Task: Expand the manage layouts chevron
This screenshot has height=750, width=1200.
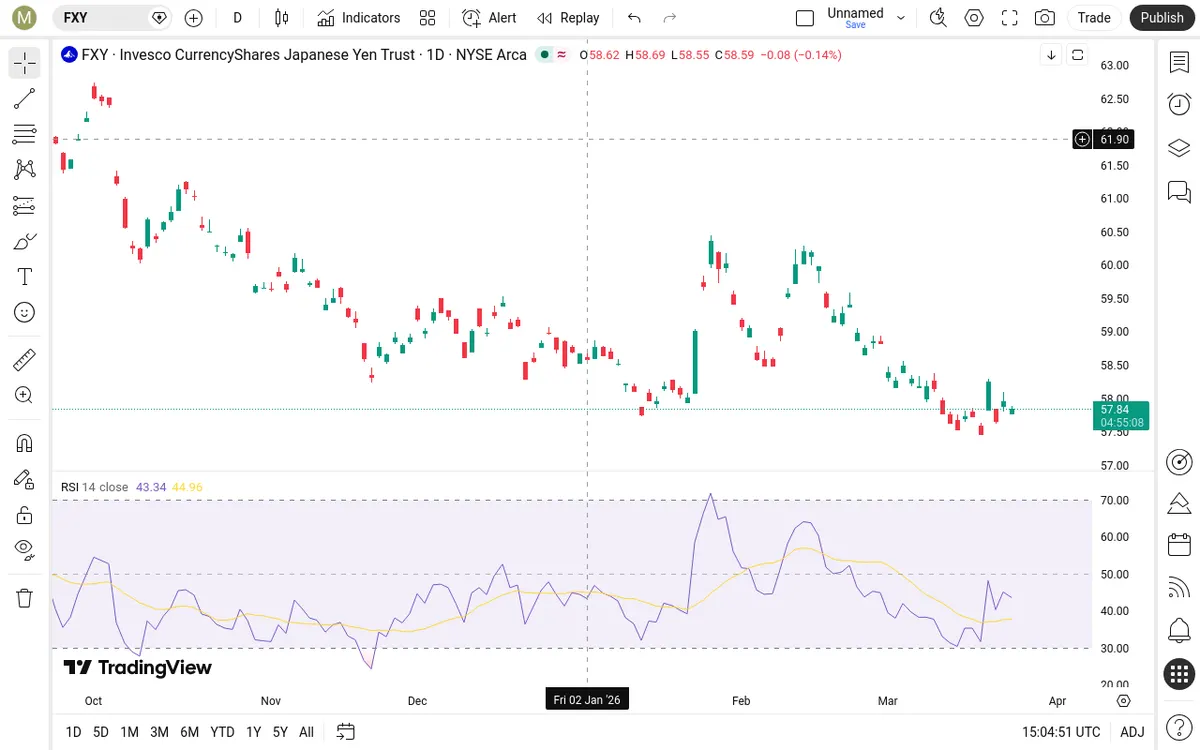Action: pos(901,17)
